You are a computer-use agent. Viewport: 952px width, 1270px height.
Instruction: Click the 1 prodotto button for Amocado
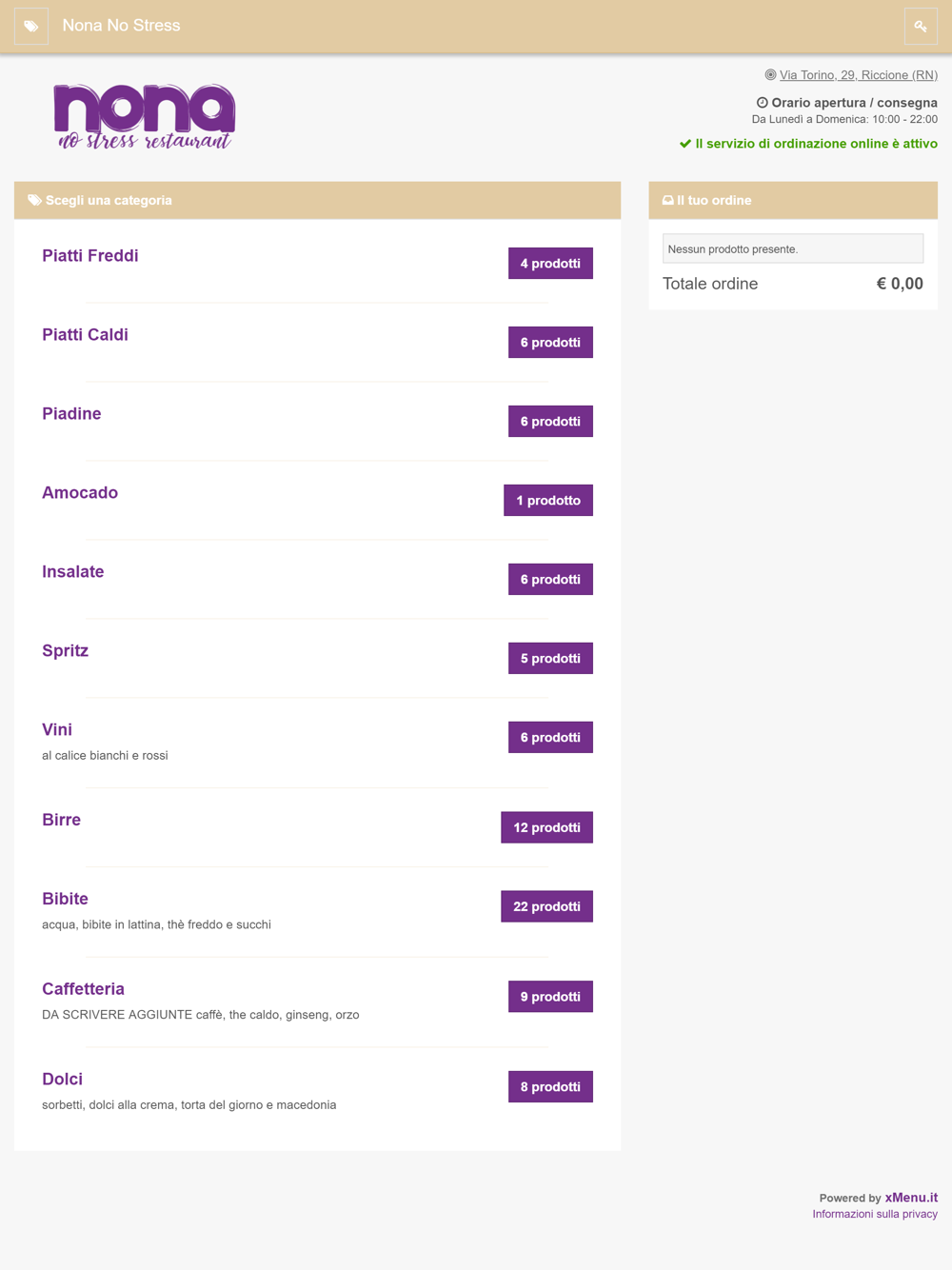tap(548, 501)
